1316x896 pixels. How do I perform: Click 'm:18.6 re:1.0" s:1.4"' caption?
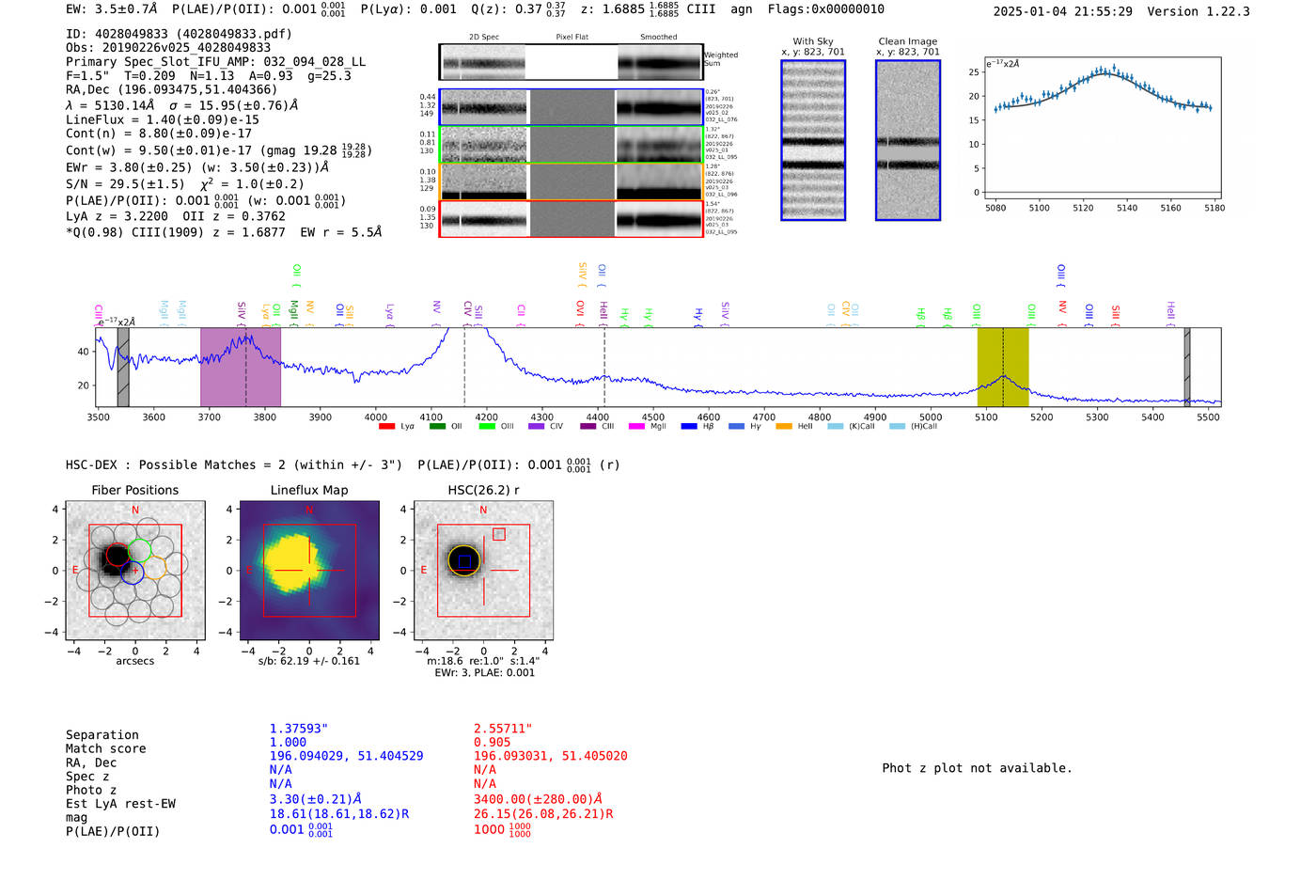[x=483, y=661]
